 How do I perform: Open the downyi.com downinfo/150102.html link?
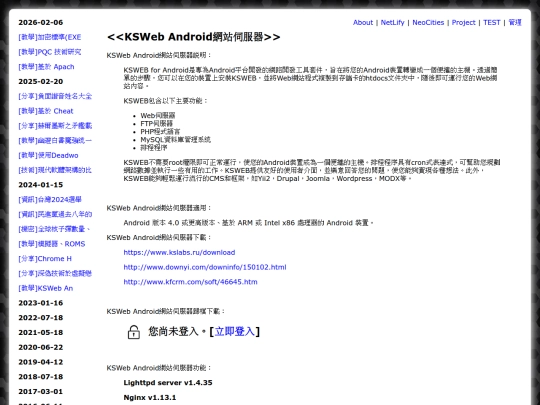[205, 267]
